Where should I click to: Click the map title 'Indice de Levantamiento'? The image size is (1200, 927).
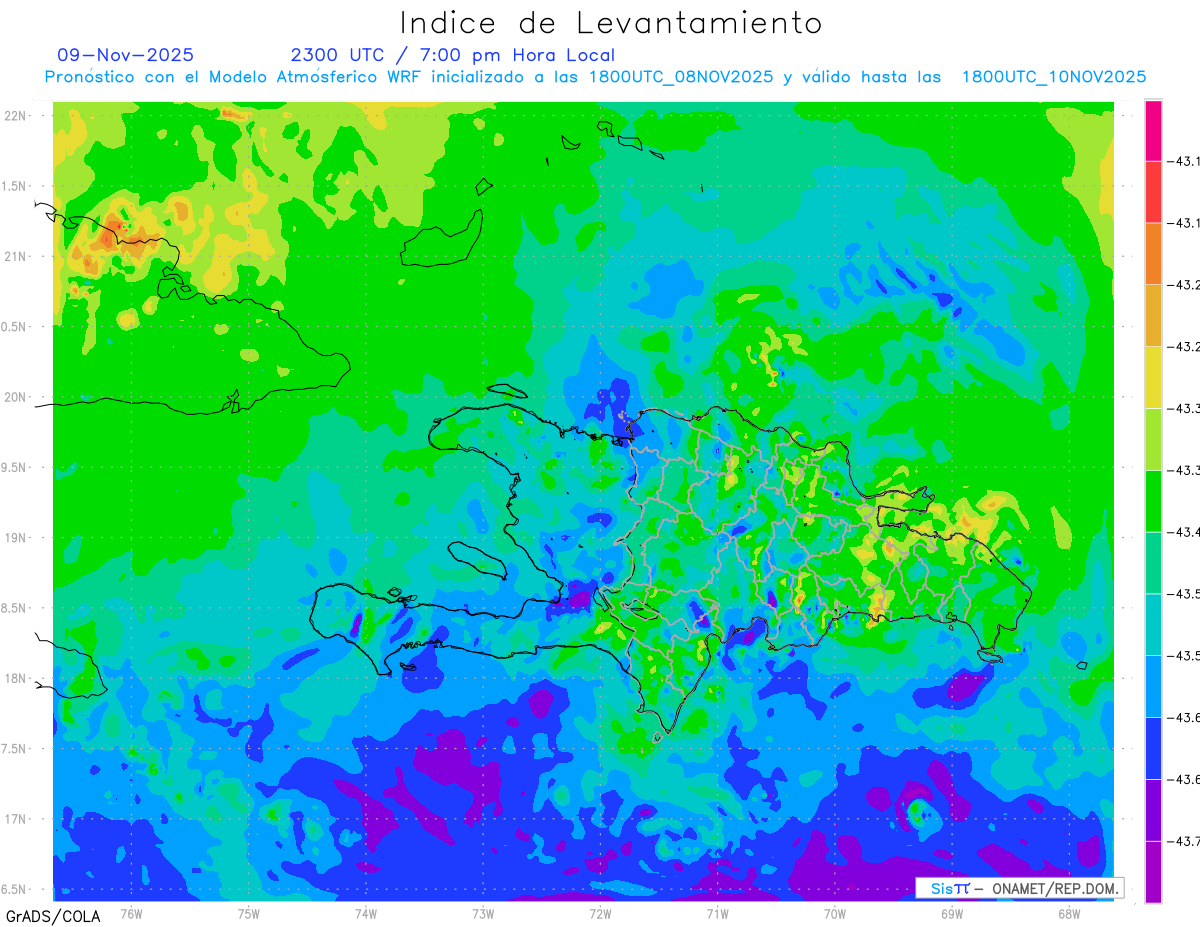pyautogui.click(x=611, y=22)
